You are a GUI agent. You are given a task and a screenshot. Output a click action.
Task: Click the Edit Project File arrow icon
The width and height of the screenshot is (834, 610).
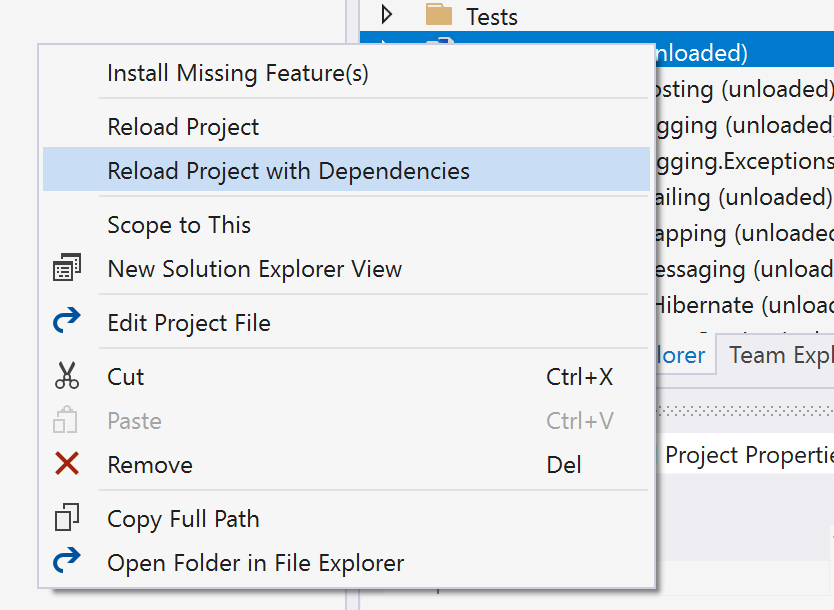67,322
